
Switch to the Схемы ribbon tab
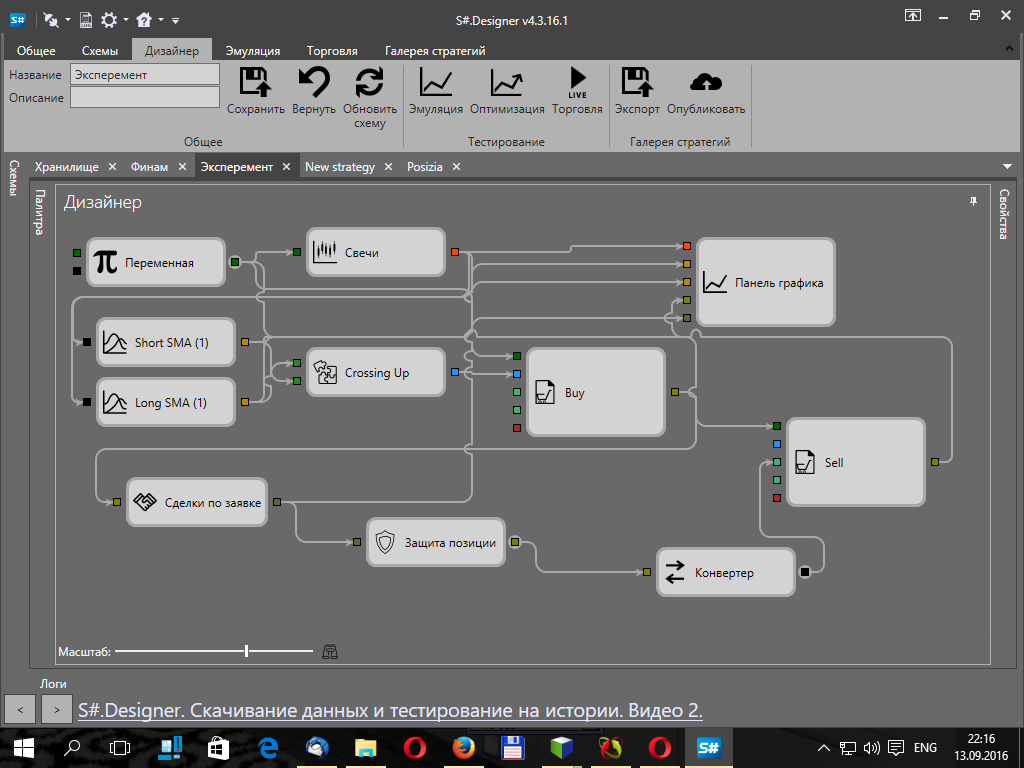(x=100, y=50)
